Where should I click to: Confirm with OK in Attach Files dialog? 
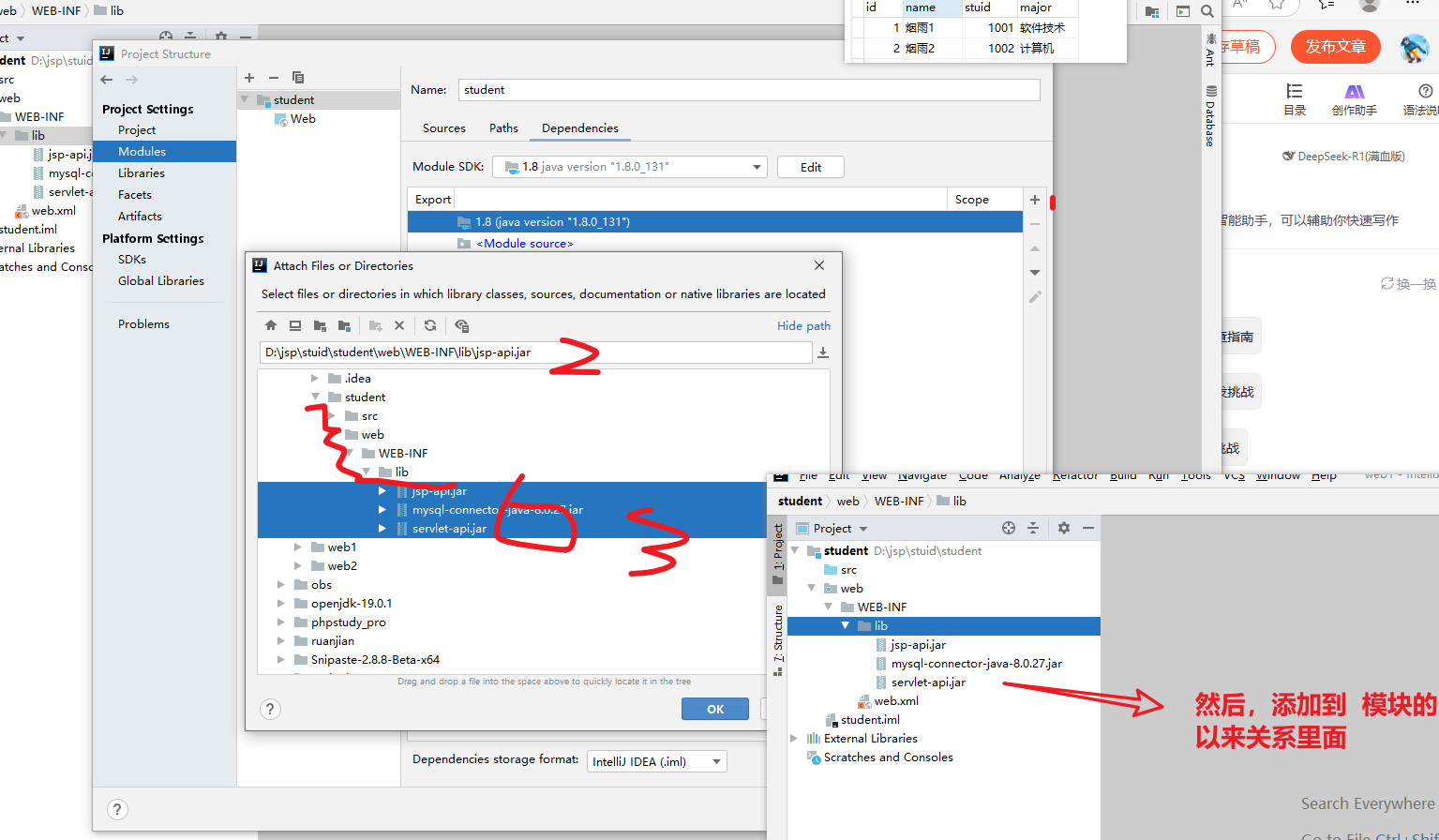[x=715, y=709]
